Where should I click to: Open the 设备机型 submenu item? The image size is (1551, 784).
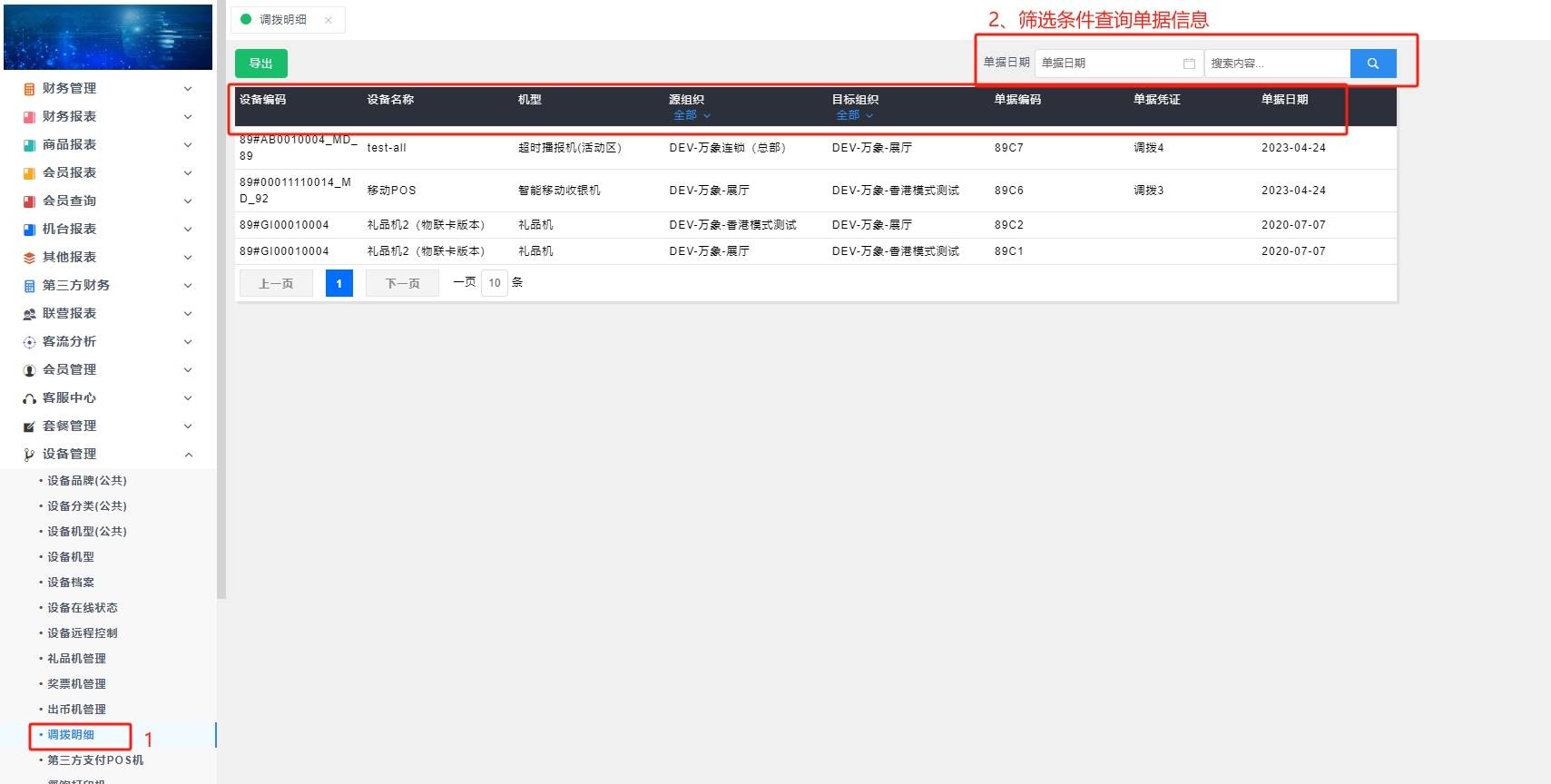click(x=71, y=557)
